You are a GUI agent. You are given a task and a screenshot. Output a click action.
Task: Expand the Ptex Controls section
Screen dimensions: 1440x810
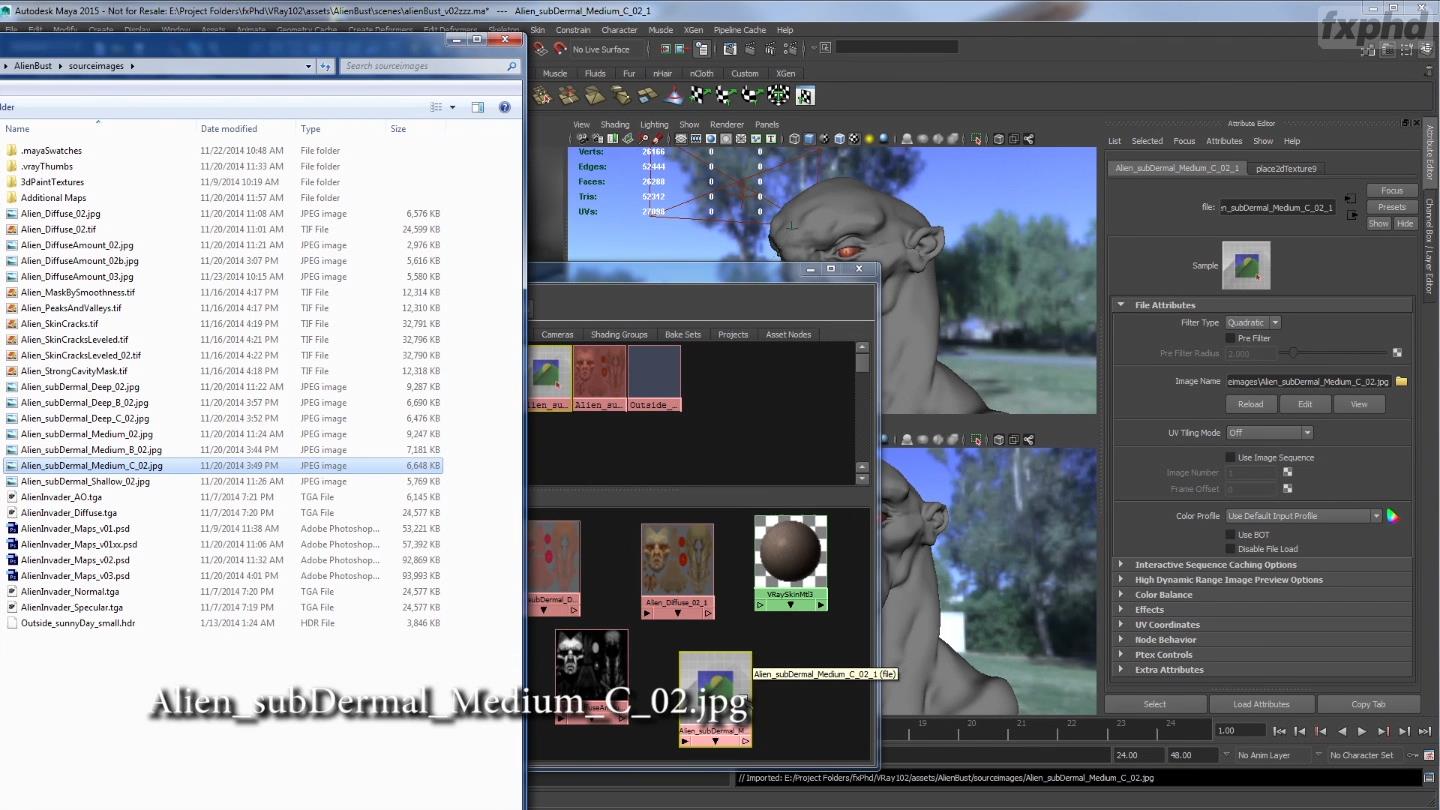coord(1262,655)
